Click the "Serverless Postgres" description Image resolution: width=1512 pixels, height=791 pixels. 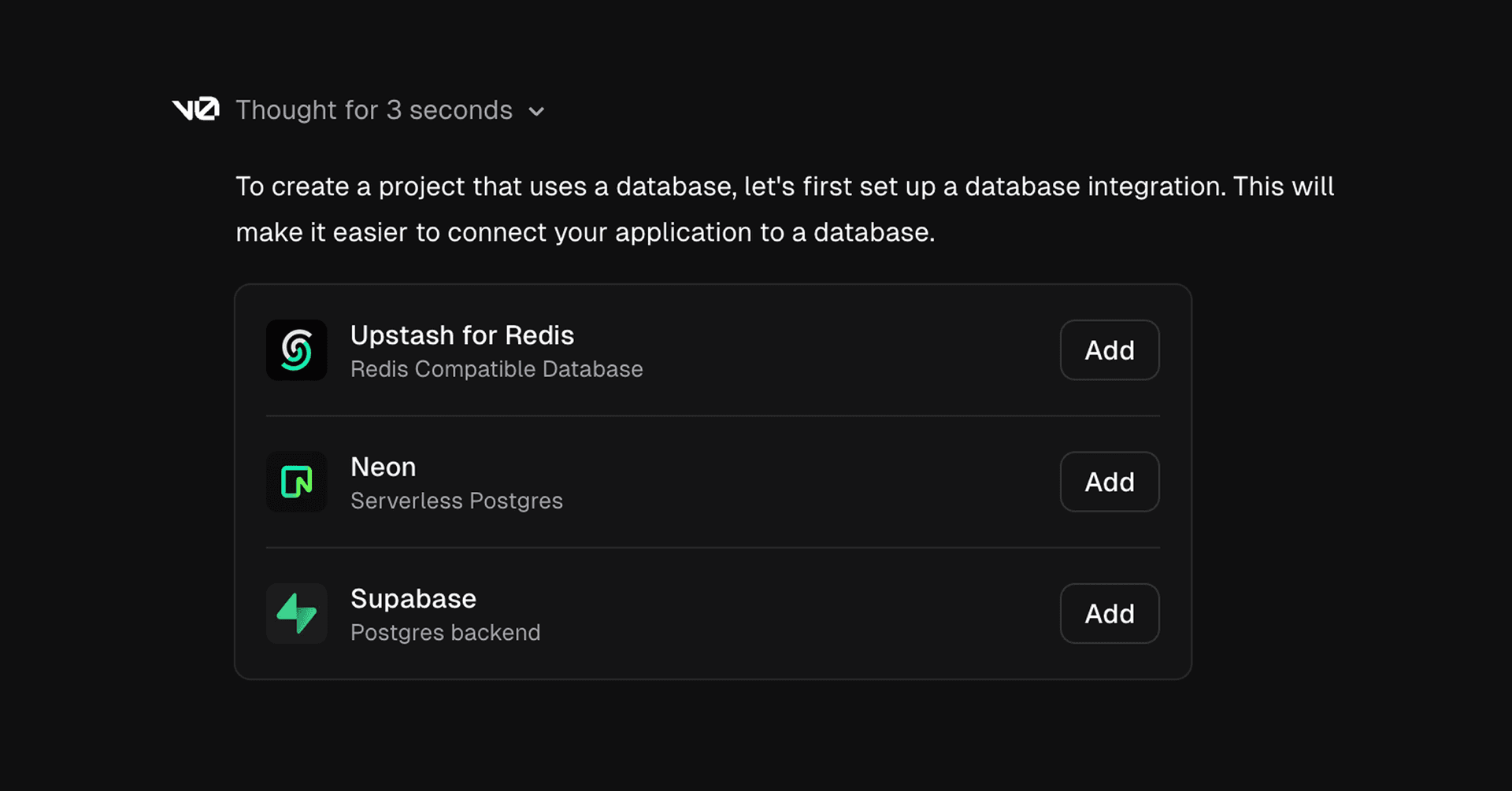457,501
